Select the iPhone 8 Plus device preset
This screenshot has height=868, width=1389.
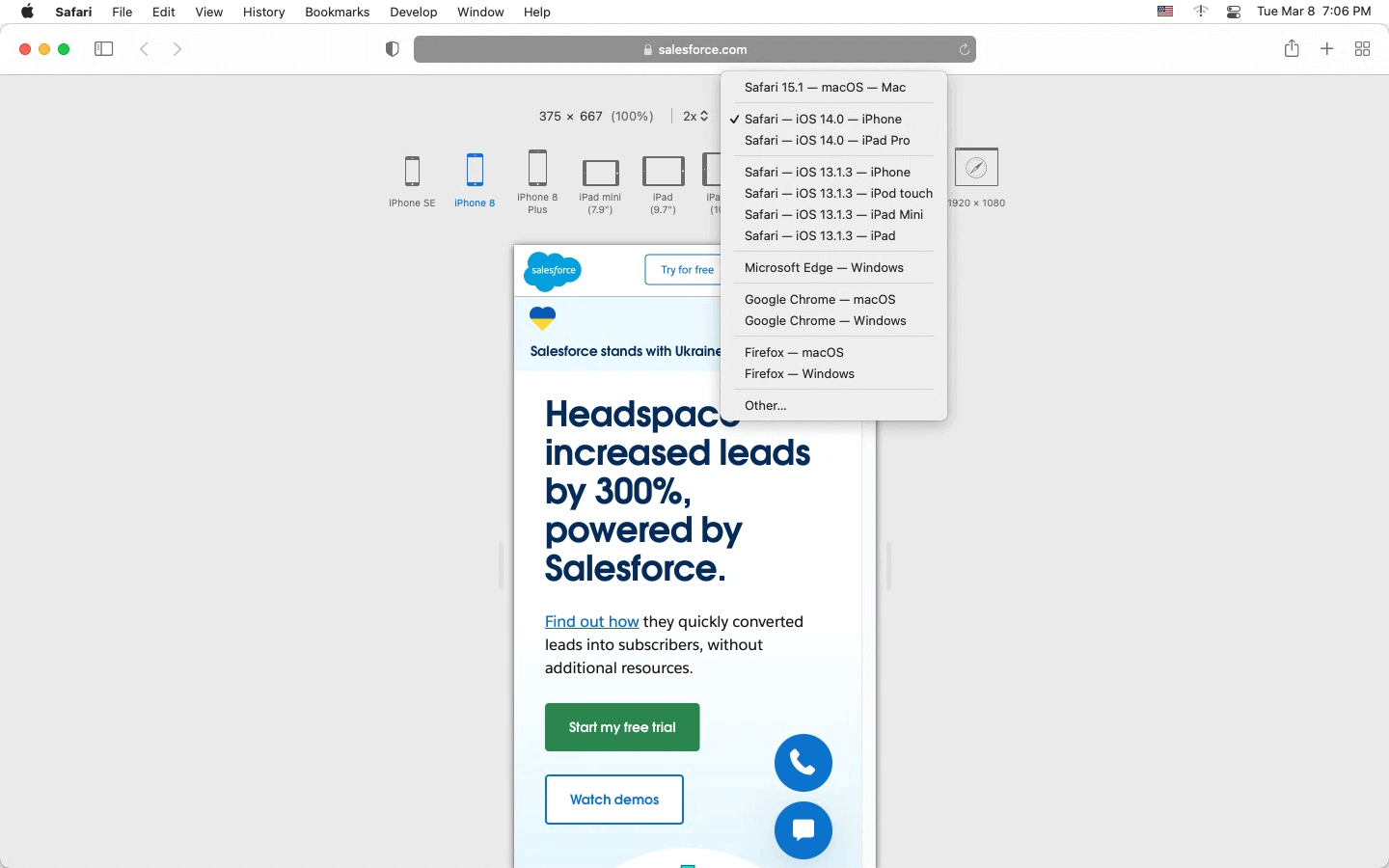(x=538, y=180)
